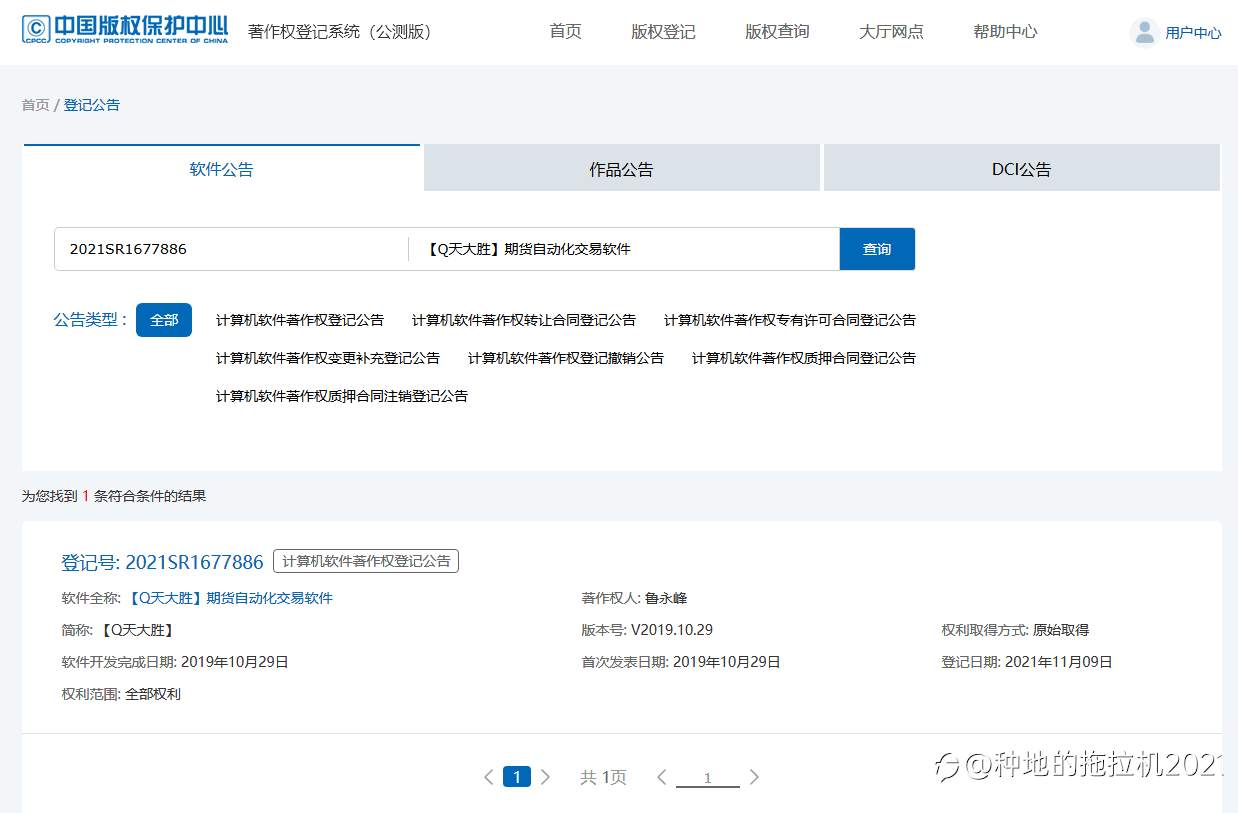Go to previous results page arrow beside 1
Viewport: 1238px width, 813px height.
tap(488, 777)
